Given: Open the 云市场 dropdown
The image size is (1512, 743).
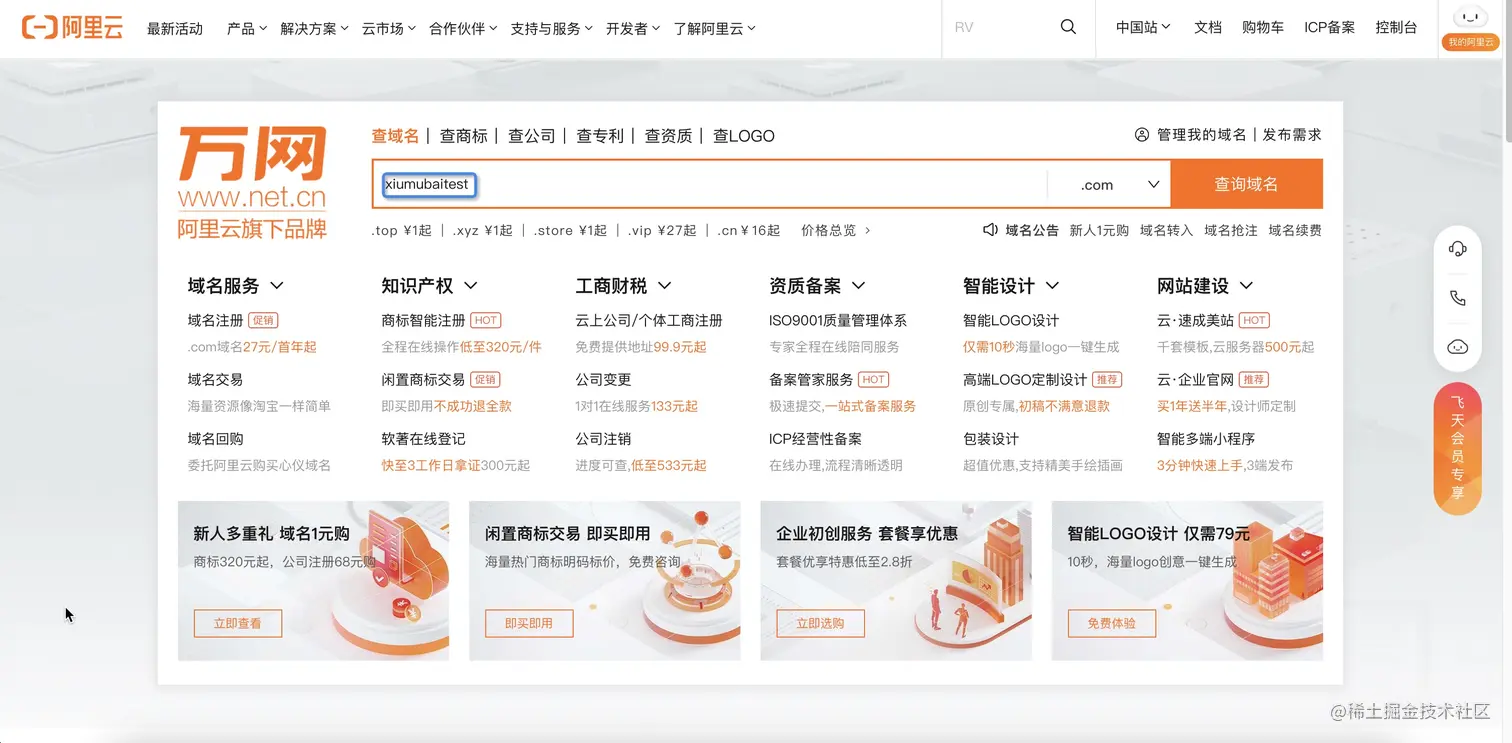Looking at the screenshot, I should tap(389, 29).
